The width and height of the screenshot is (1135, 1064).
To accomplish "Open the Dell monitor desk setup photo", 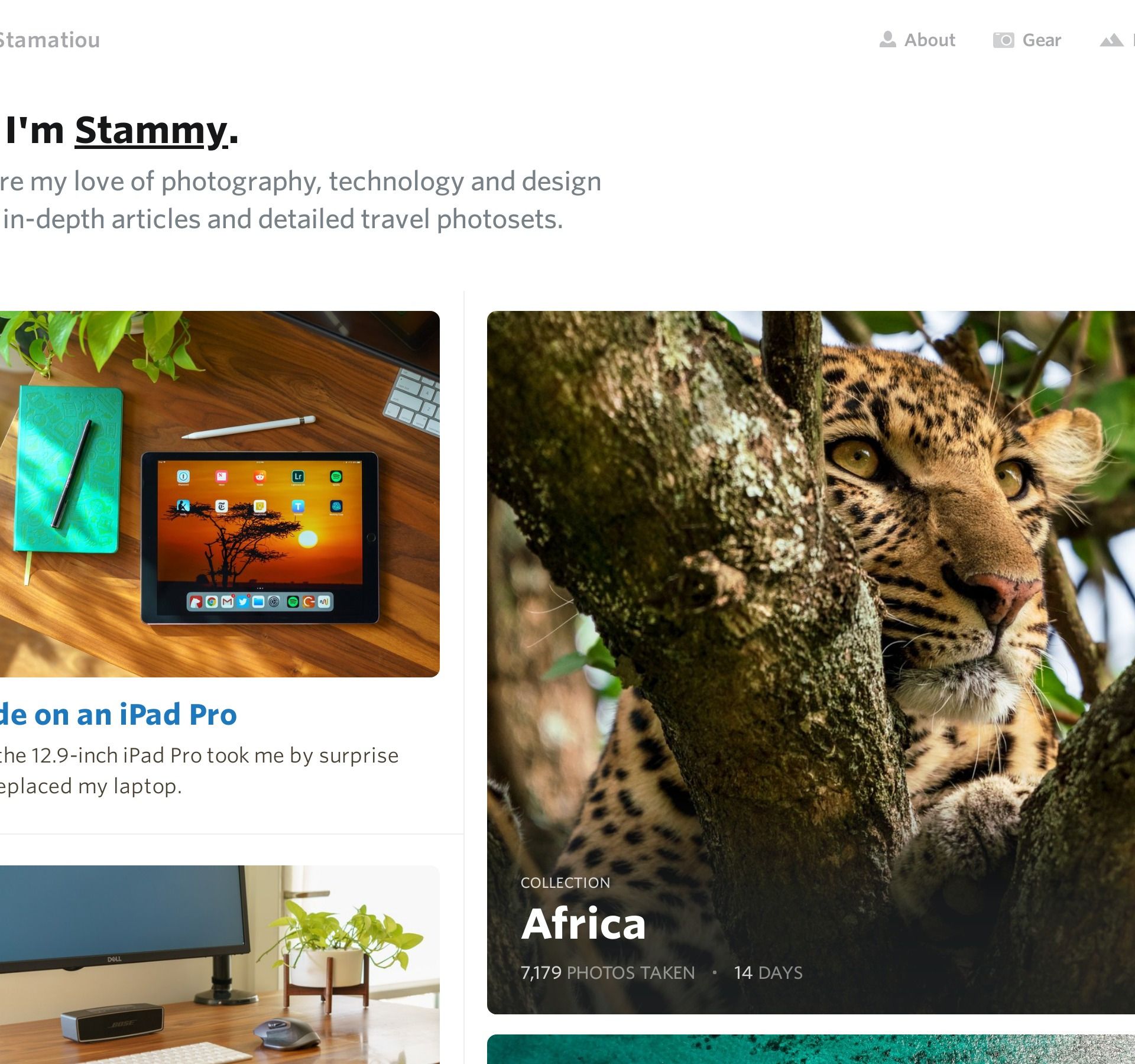I will 220,965.
